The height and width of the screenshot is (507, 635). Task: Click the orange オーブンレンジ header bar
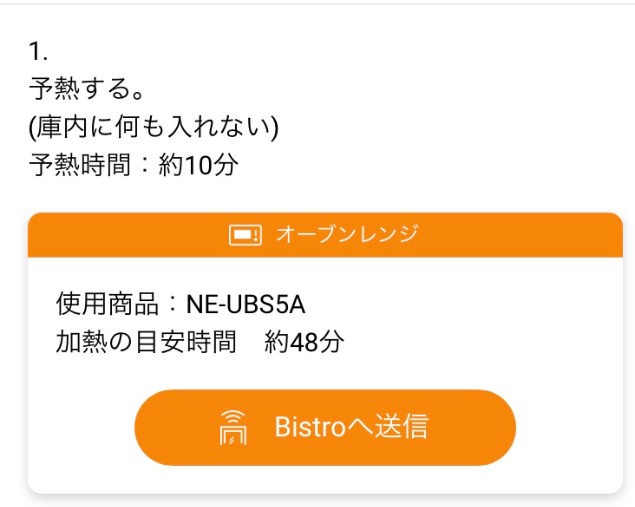click(x=325, y=235)
